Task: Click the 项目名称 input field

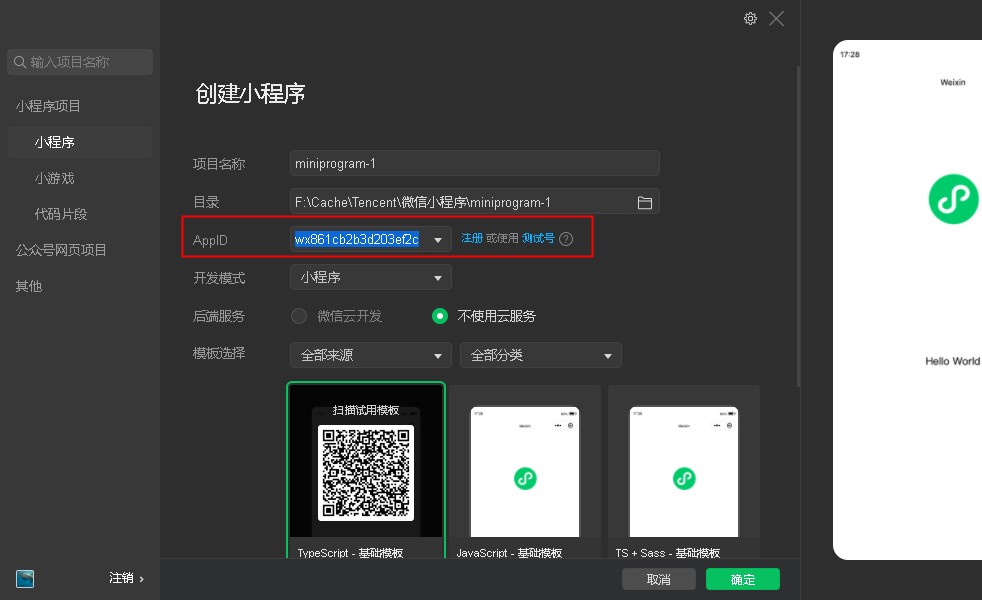Action: click(x=475, y=163)
